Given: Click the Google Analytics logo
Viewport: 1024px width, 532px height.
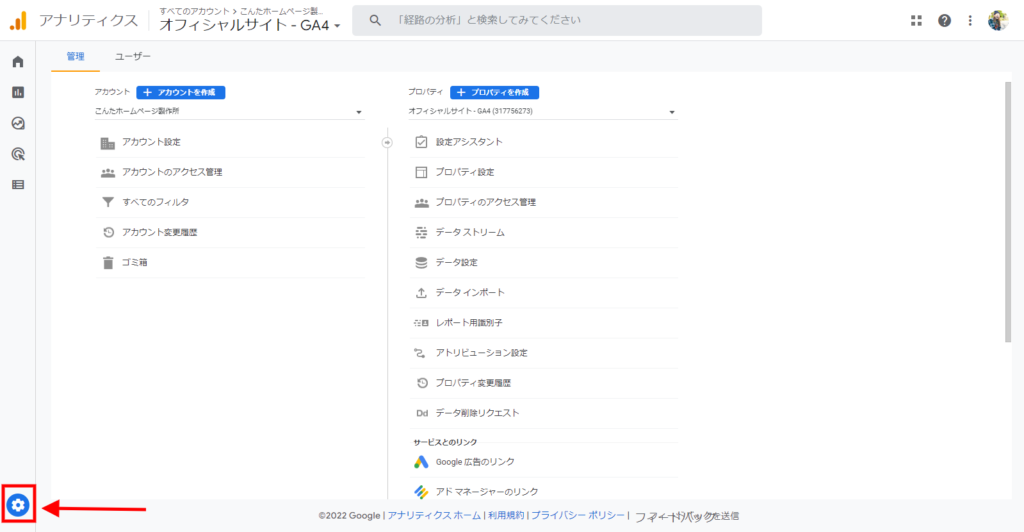Looking at the screenshot, I should [18, 21].
